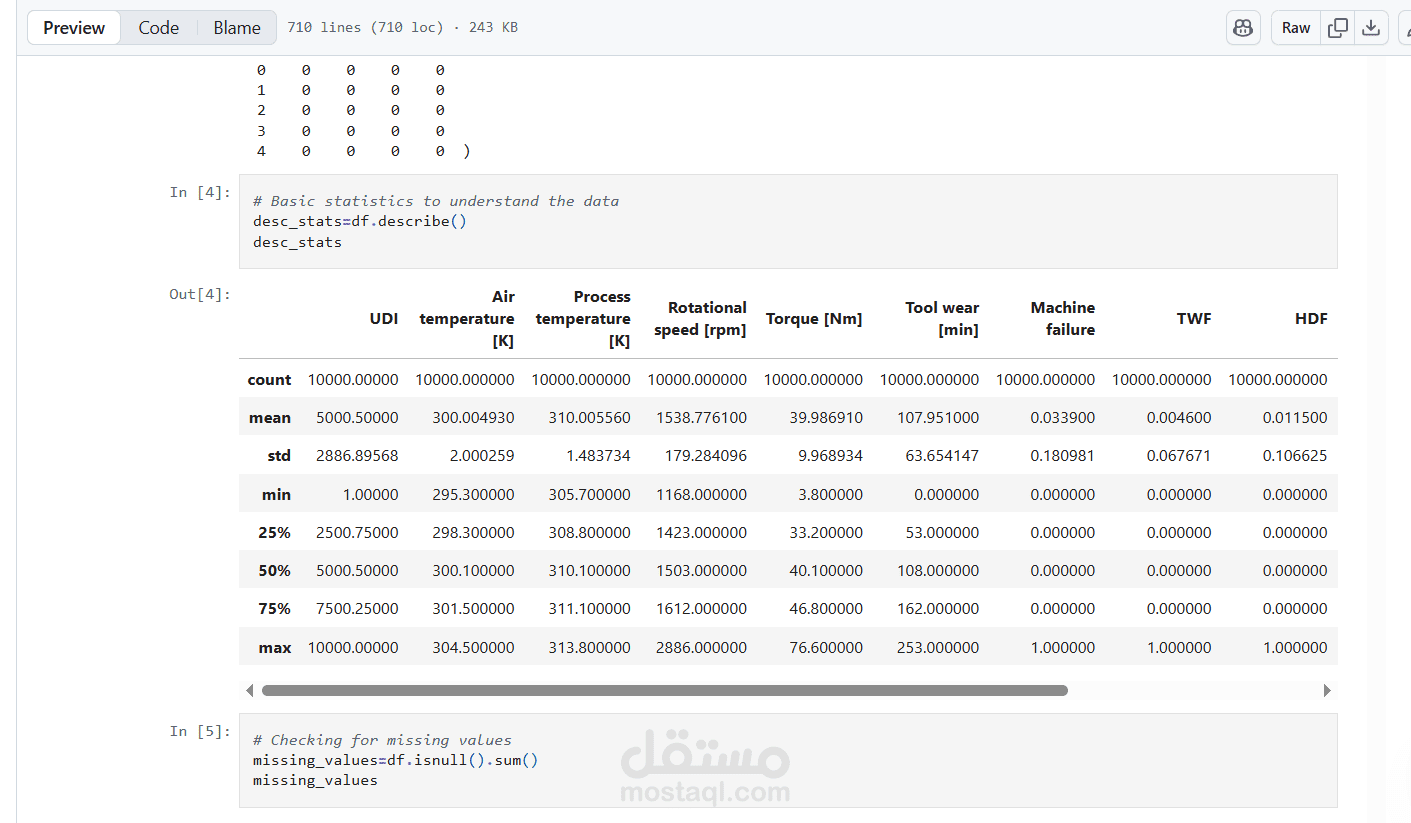The height and width of the screenshot is (823, 1411).
Task: Click the 75% UDI value 7500.25000
Action: [x=357, y=609]
